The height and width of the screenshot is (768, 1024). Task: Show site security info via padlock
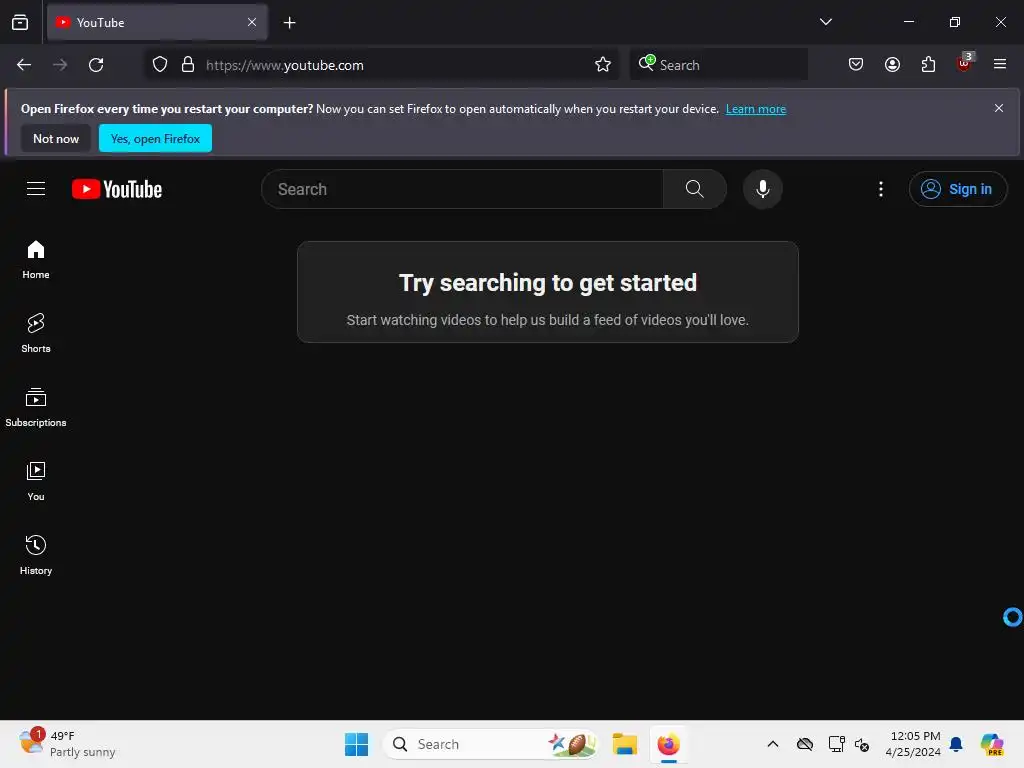click(x=188, y=65)
